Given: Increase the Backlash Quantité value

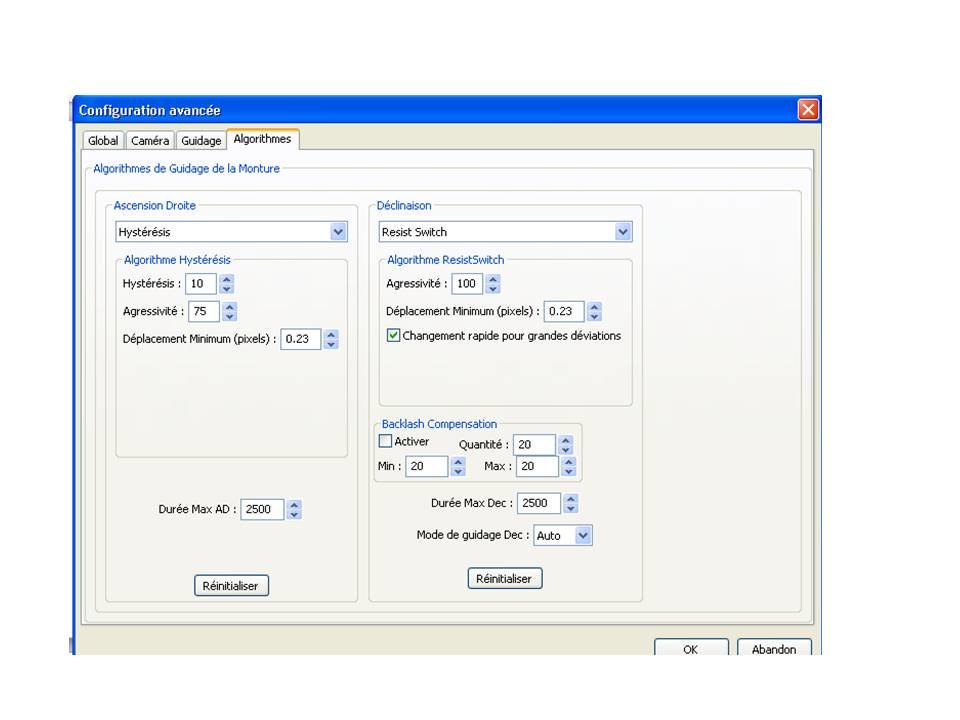Looking at the screenshot, I should 566,440.
